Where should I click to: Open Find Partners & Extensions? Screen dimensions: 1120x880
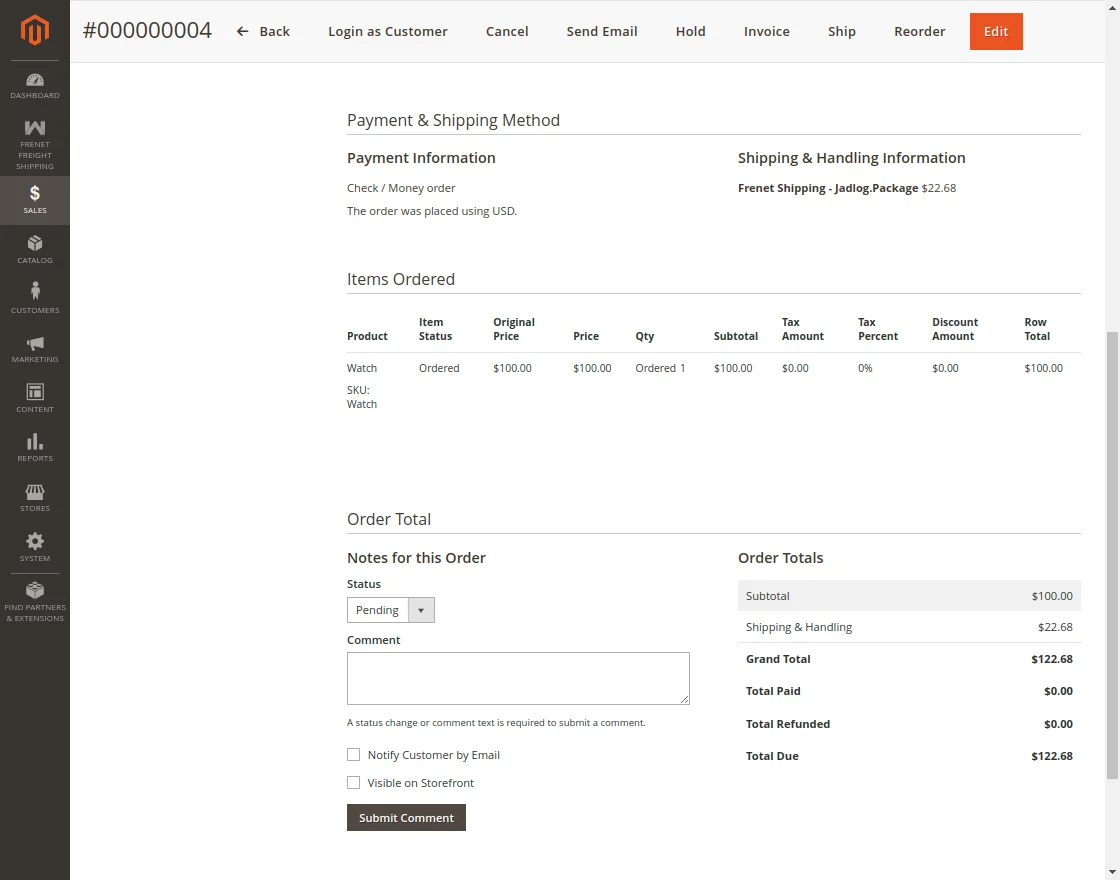(35, 600)
